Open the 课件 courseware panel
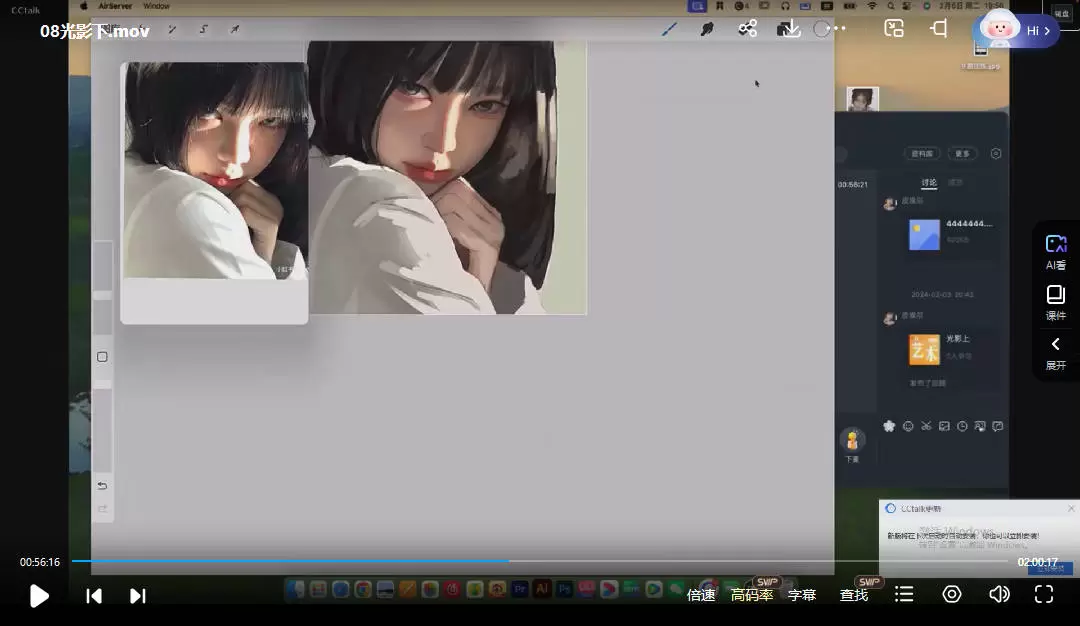 (x=1056, y=303)
